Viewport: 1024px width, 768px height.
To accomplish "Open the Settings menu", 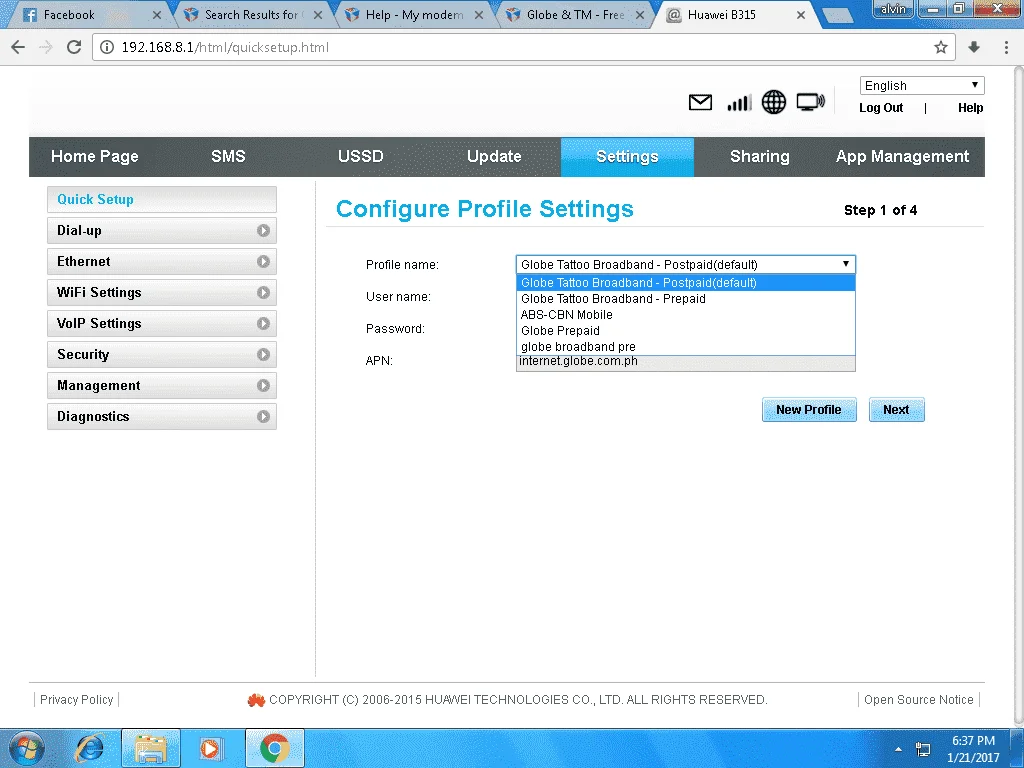I will pos(627,157).
